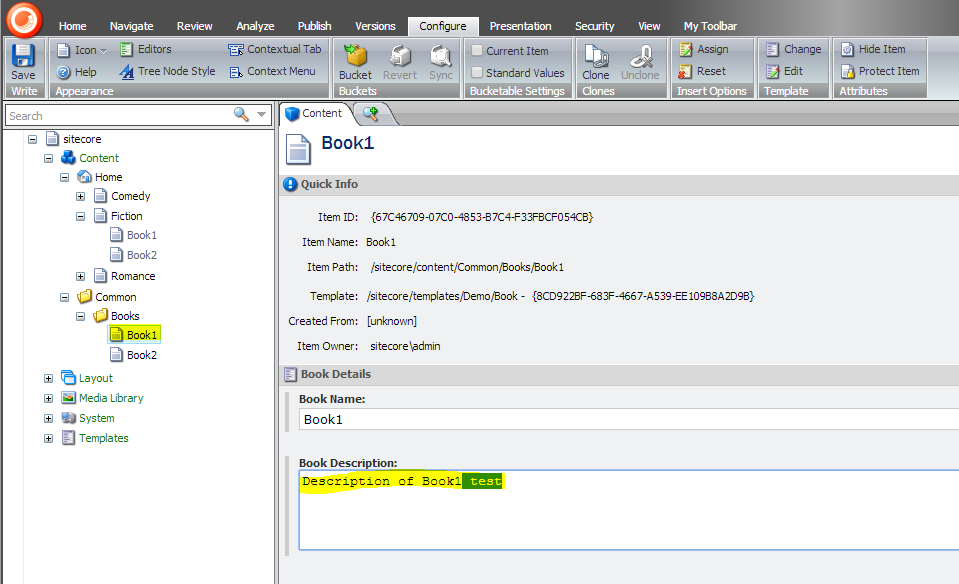Screen dimensions: 959x584
Task: Collapse the sitecore root node
Action: click(x=32, y=139)
